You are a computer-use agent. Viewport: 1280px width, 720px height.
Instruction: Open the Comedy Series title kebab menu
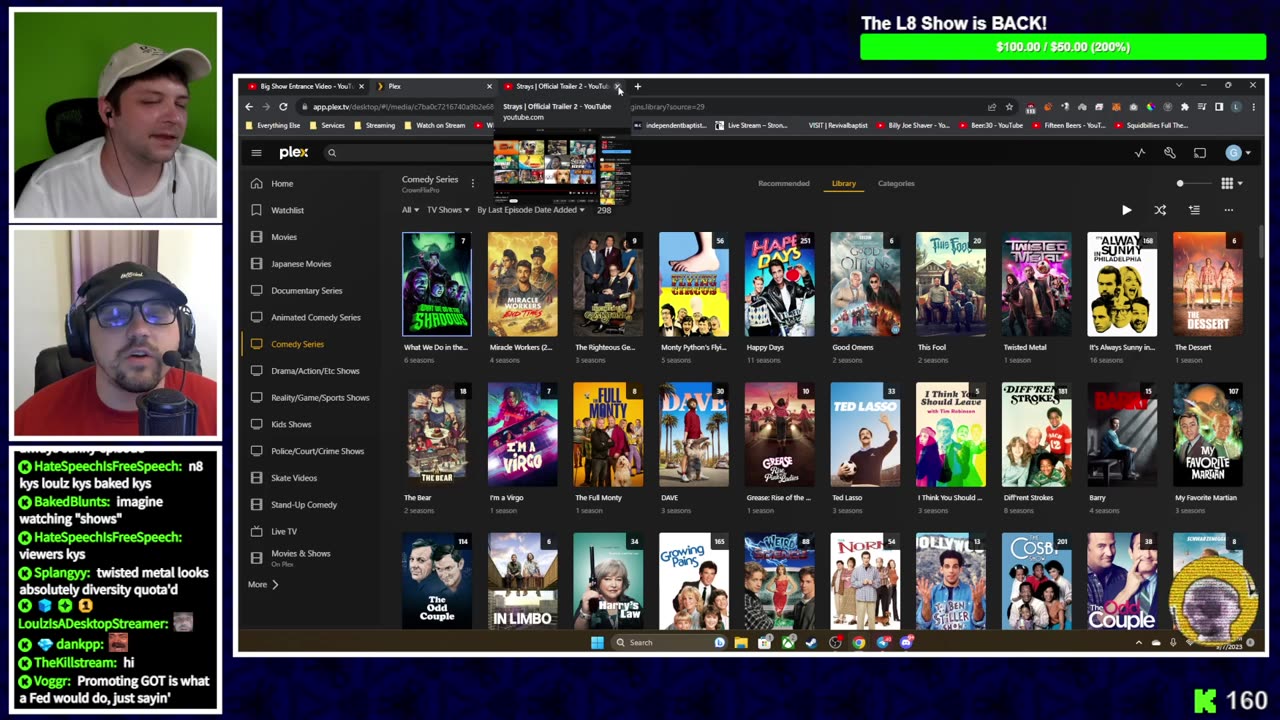472,181
